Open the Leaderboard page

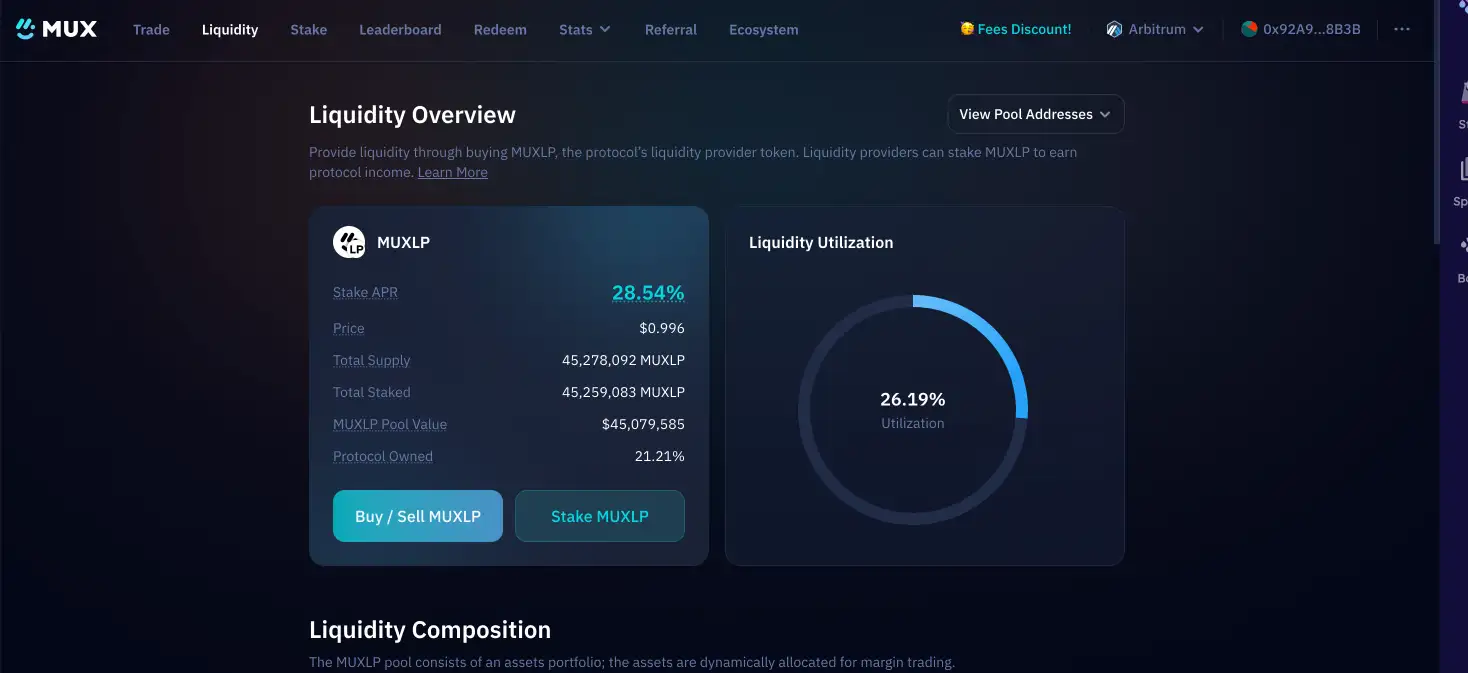tap(400, 29)
